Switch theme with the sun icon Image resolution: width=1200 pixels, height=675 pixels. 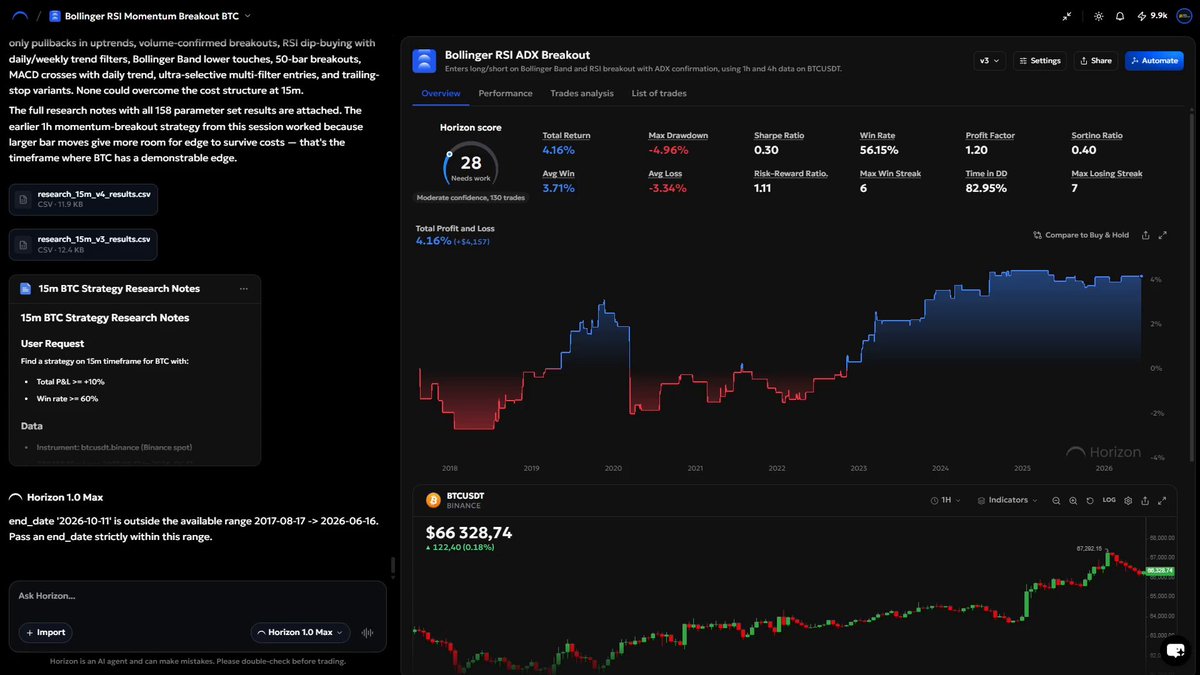pos(1098,16)
